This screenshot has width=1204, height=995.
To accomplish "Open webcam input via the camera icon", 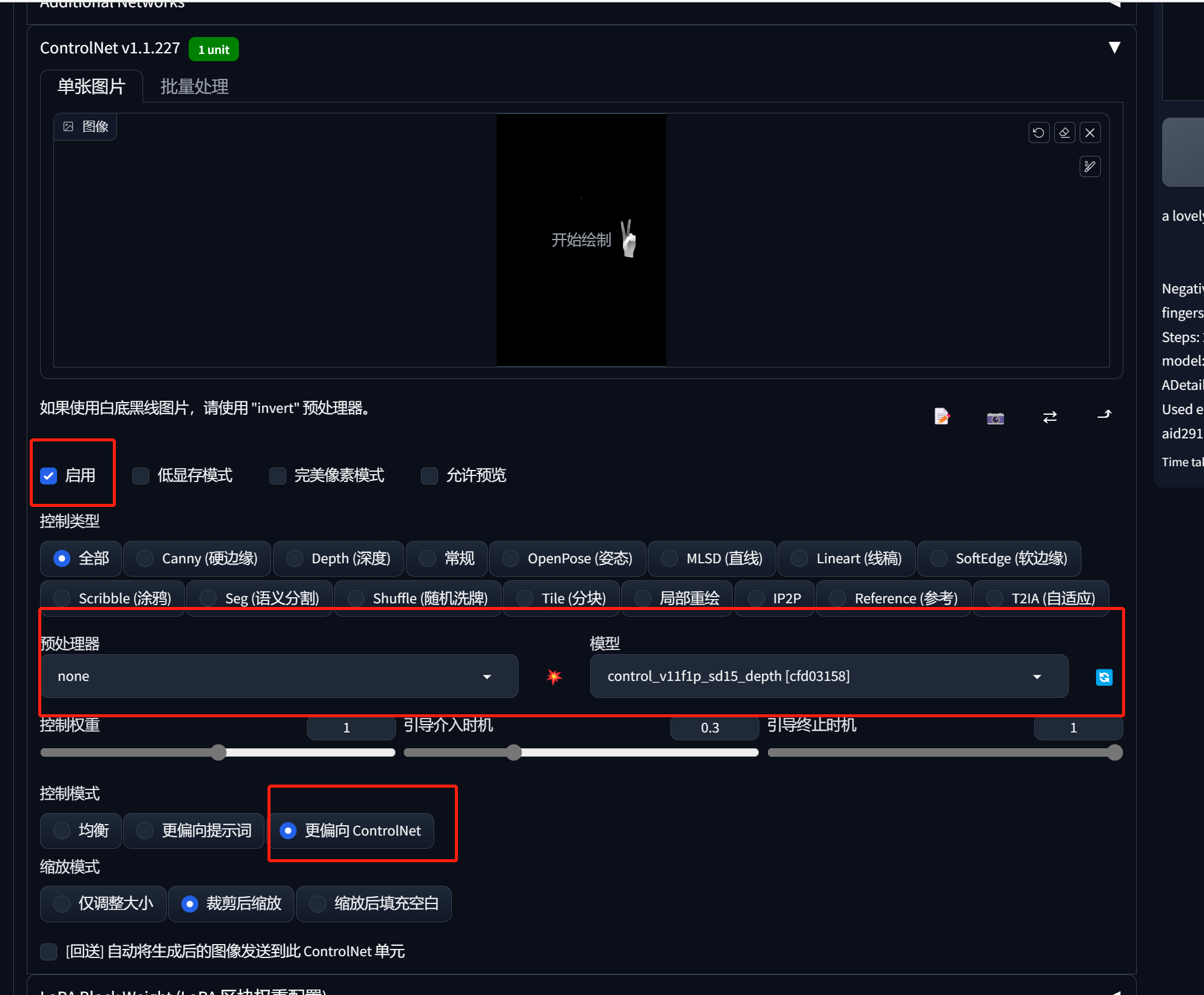I will pyautogui.click(x=995, y=418).
